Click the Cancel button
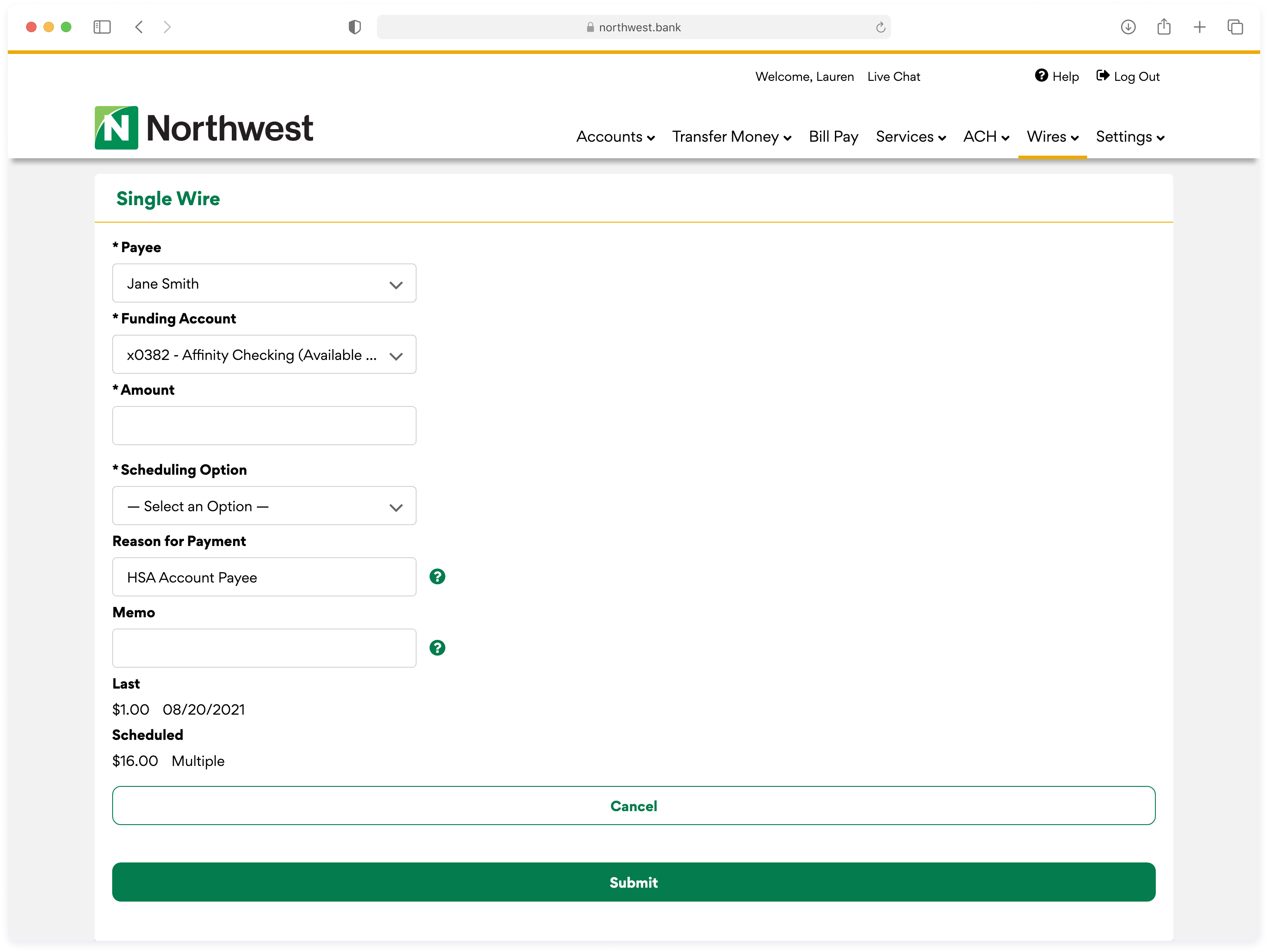1268x952 pixels. pyautogui.click(x=634, y=806)
